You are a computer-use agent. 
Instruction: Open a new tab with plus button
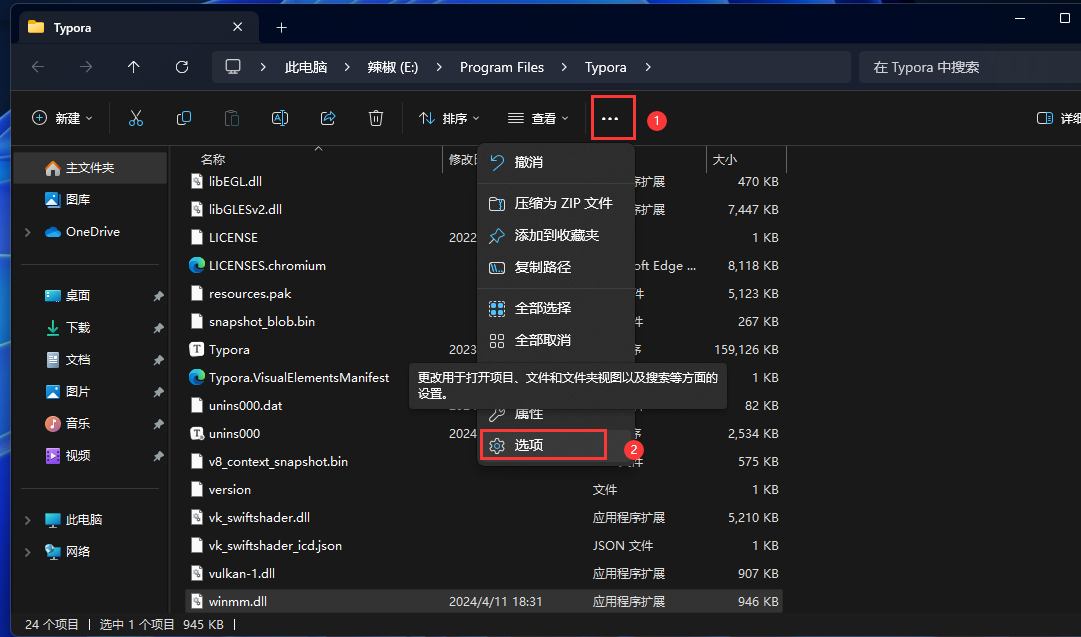point(281,28)
